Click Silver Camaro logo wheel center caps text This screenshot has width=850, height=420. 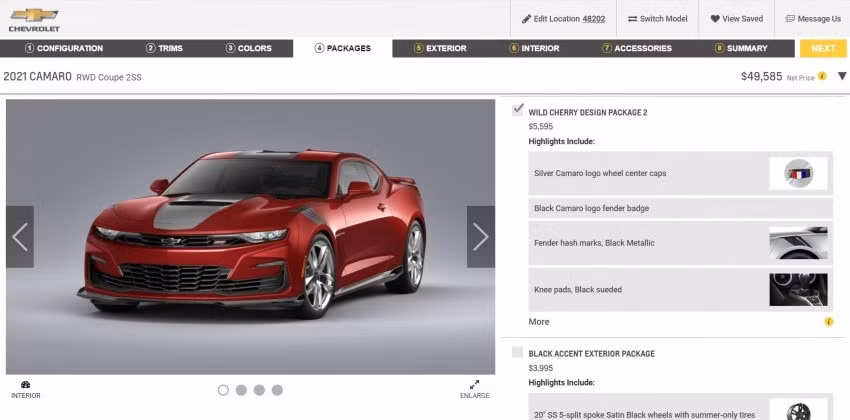pos(600,173)
